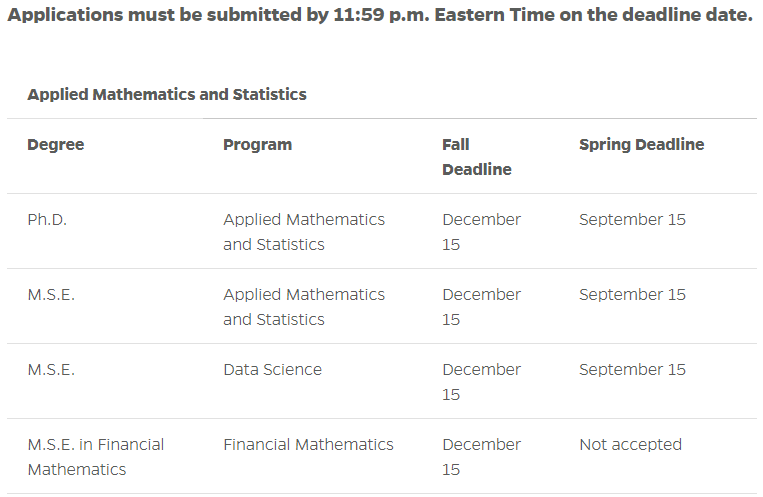The width and height of the screenshot is (763, 497).
Task: Click the Spring Deadline column header
Action: pos(642,145)
